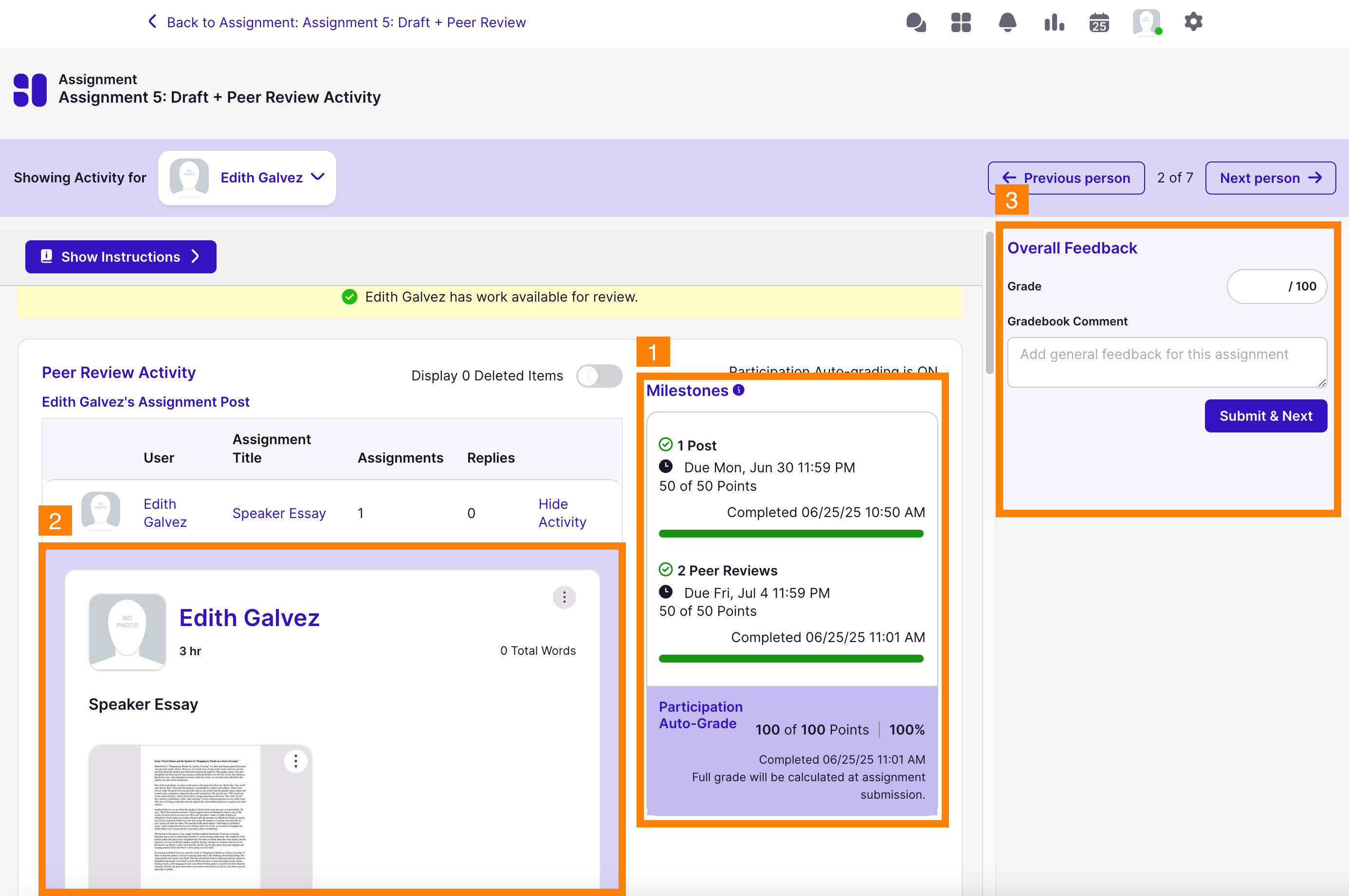Open the calendar icon showing 25
This screenshot has width=1349, height=896.
pos(1099,22)
